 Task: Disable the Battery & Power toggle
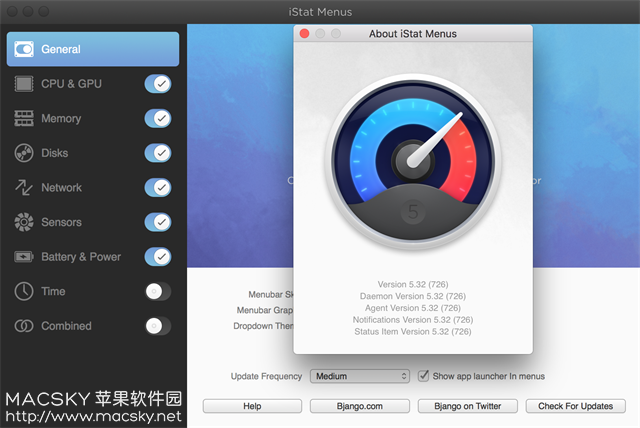pos(158,257)
